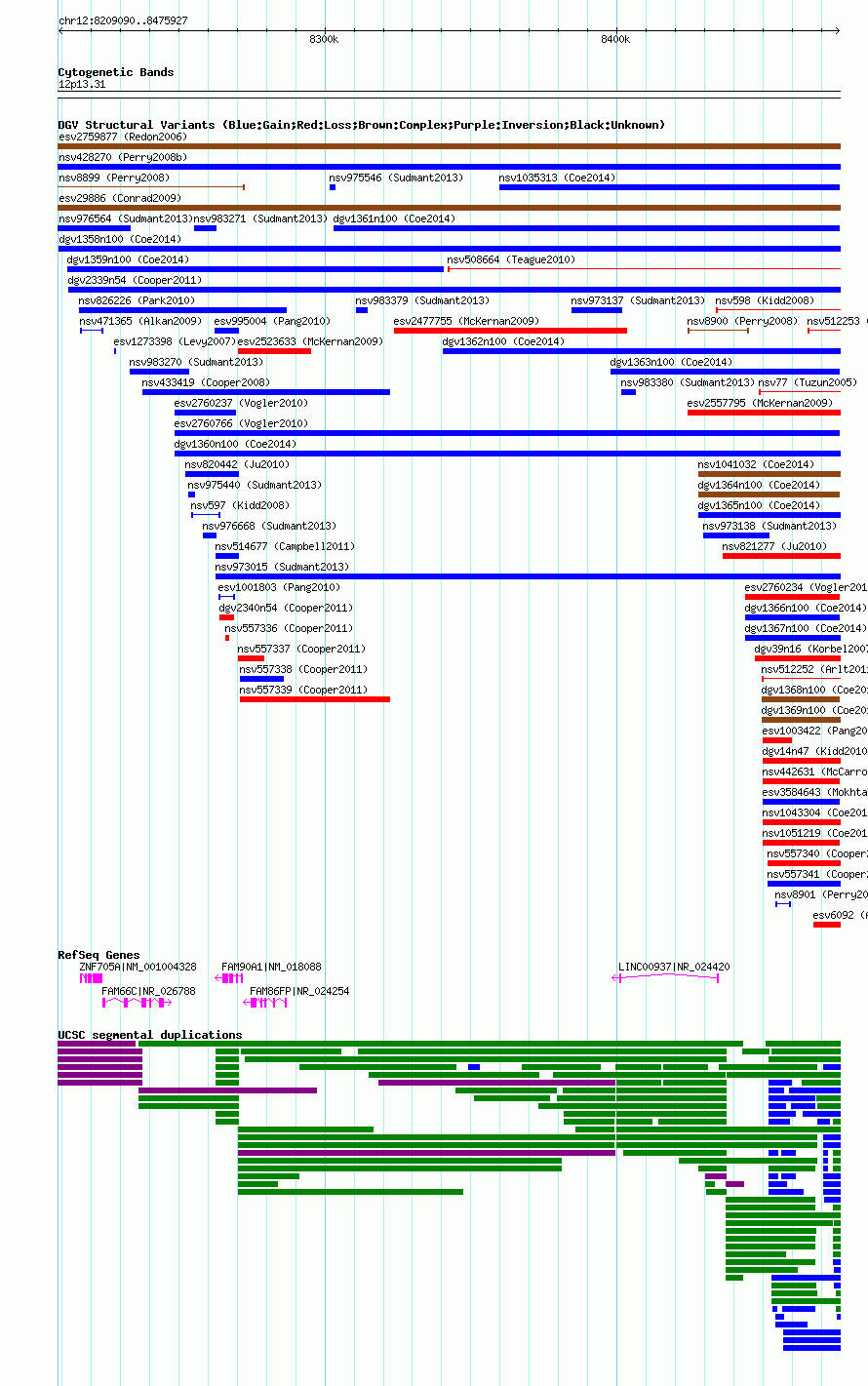The width and height of the screenshot is (868, 1386).
Task: Click the LINC00937|NR_024420 gene label
Action: coord(674,967)
